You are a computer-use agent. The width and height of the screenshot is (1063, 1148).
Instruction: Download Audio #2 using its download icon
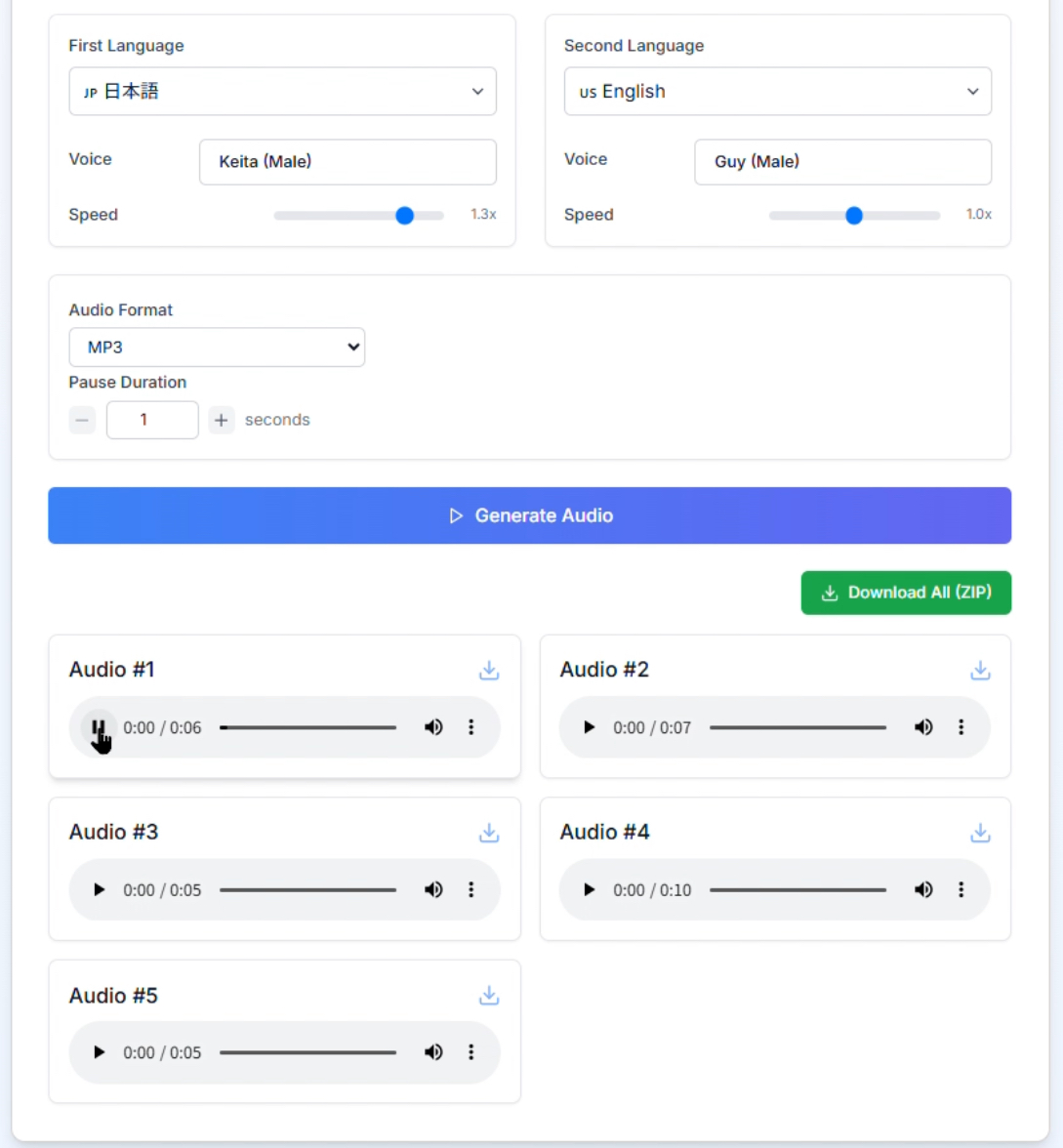coord(980,671)
